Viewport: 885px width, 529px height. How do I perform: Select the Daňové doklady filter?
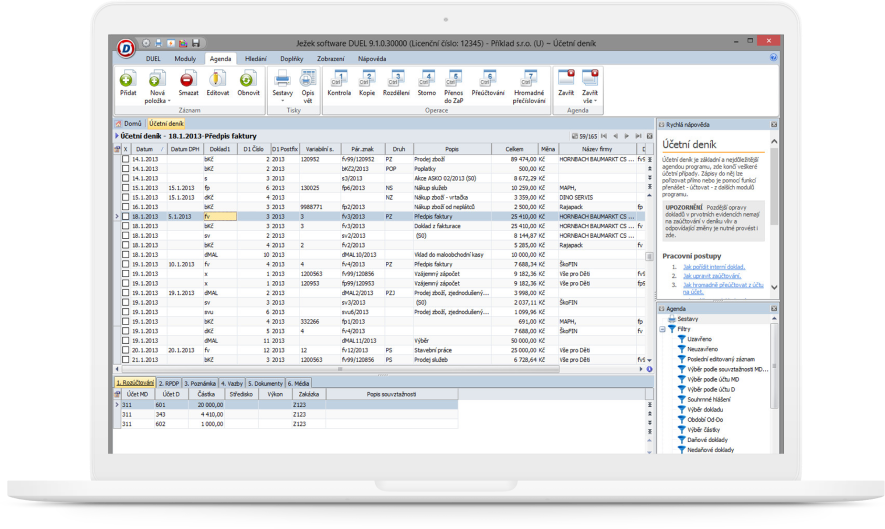pos(707,440)
